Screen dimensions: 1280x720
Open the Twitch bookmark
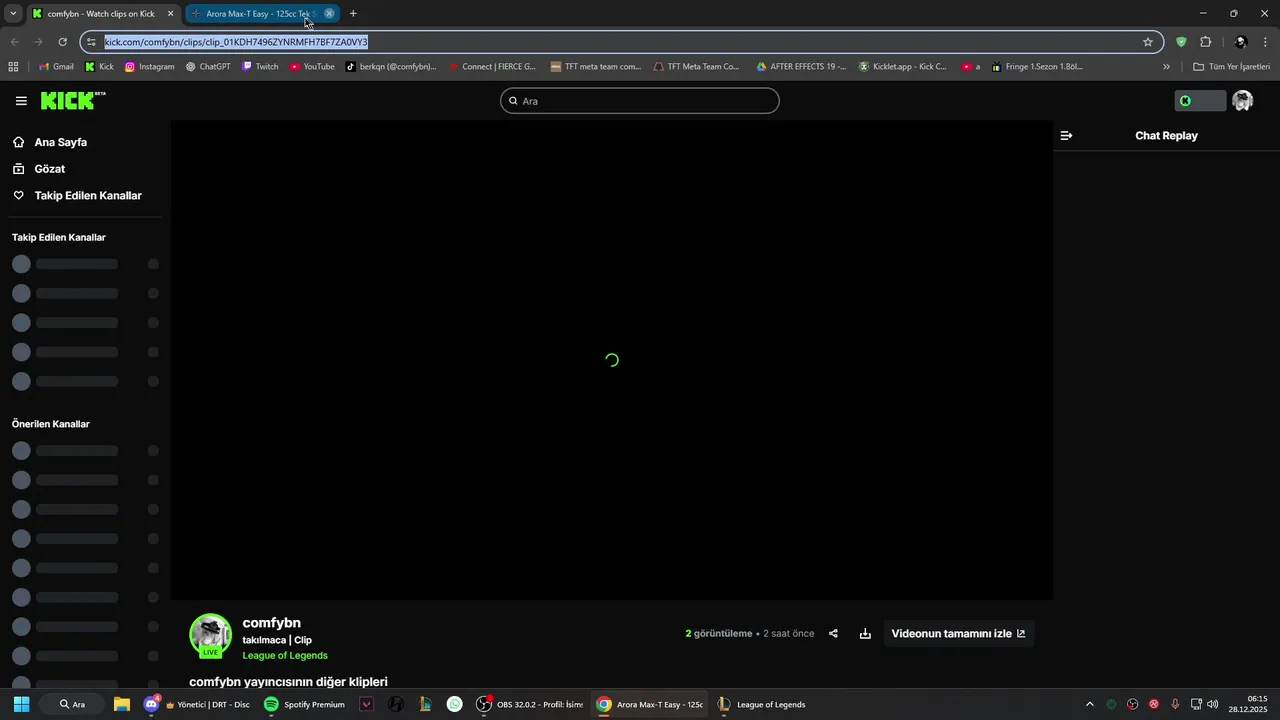tap(260, 67)
